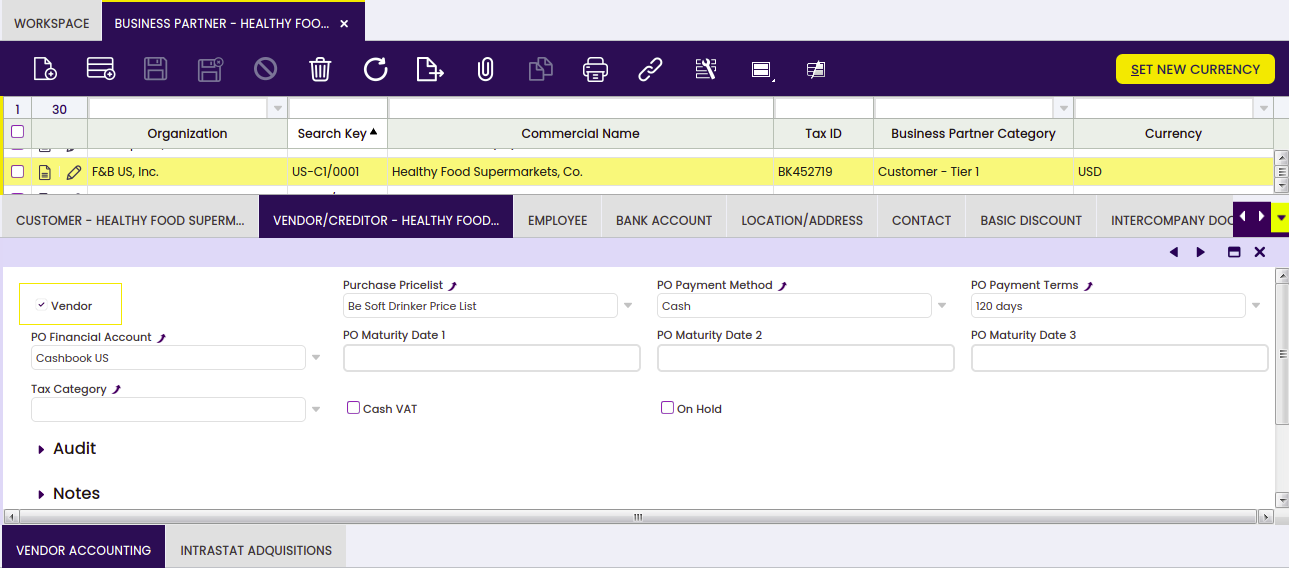Delete the selected record with trash icon

320,69
